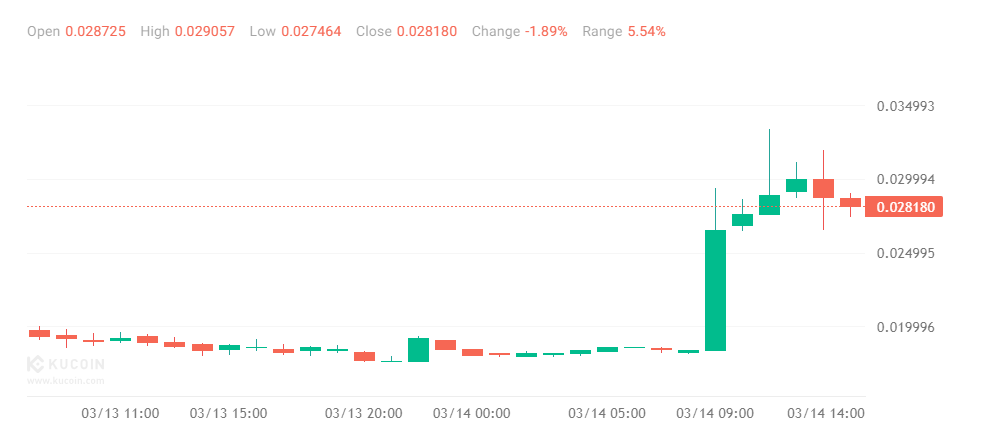Click the Close price value in the header

(x=427, y=31)
